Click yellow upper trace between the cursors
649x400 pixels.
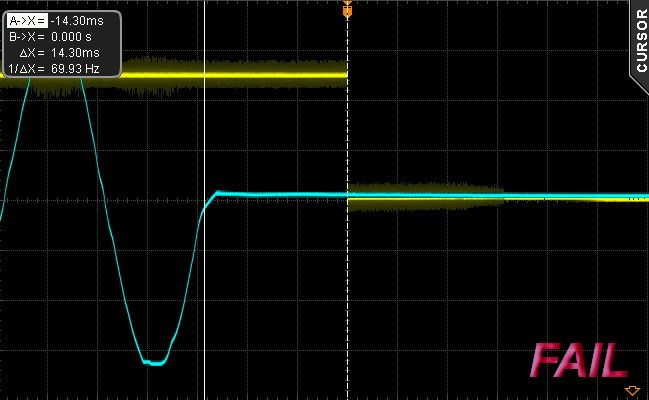pos(276,75)
